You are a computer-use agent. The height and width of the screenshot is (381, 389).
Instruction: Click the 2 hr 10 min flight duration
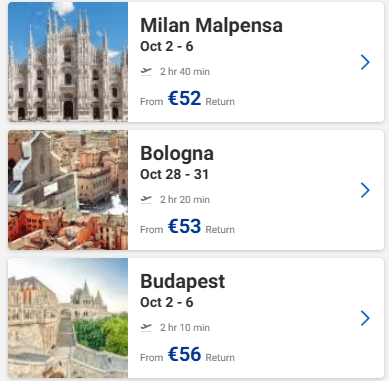click(185, 328)
